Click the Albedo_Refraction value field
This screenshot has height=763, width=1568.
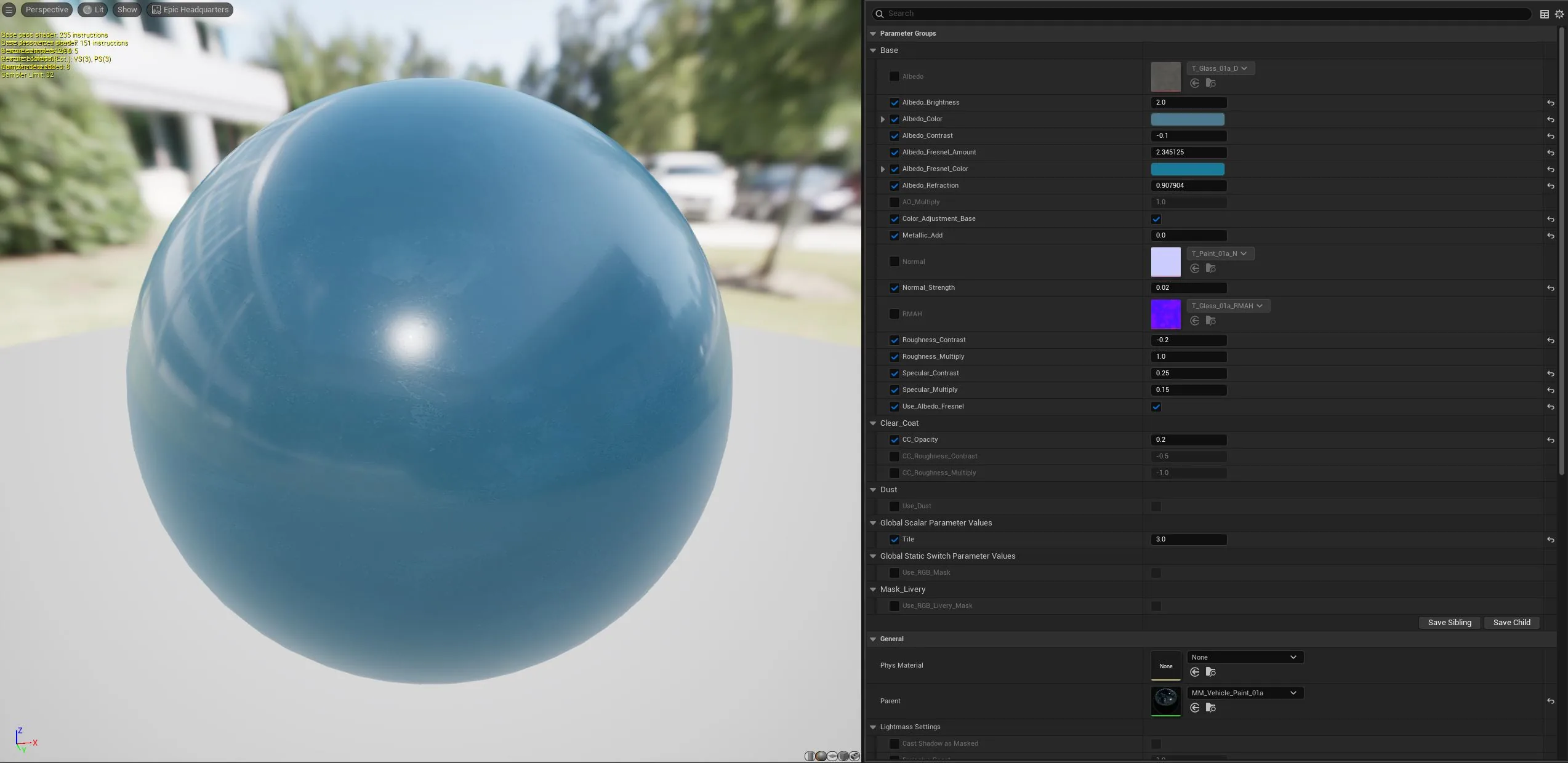pos(1189,186)
